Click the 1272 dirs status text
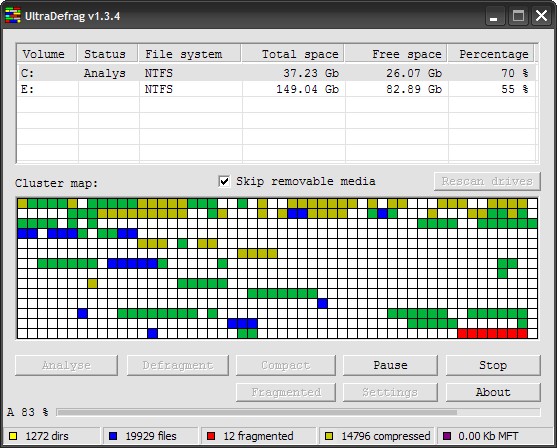 pos(47,436)
